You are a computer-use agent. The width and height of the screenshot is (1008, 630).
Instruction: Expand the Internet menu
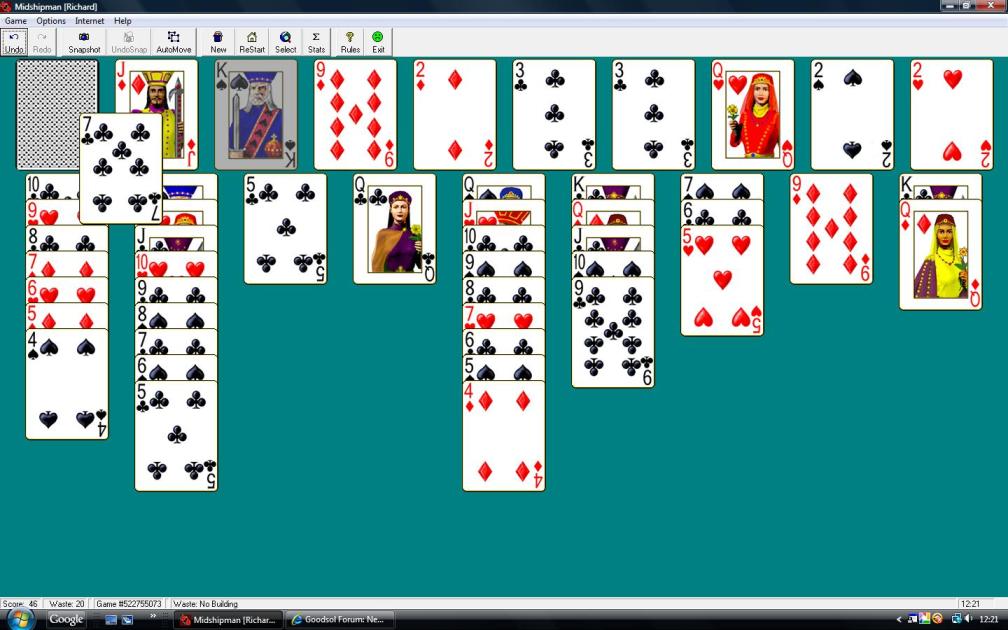click(89, 21)
